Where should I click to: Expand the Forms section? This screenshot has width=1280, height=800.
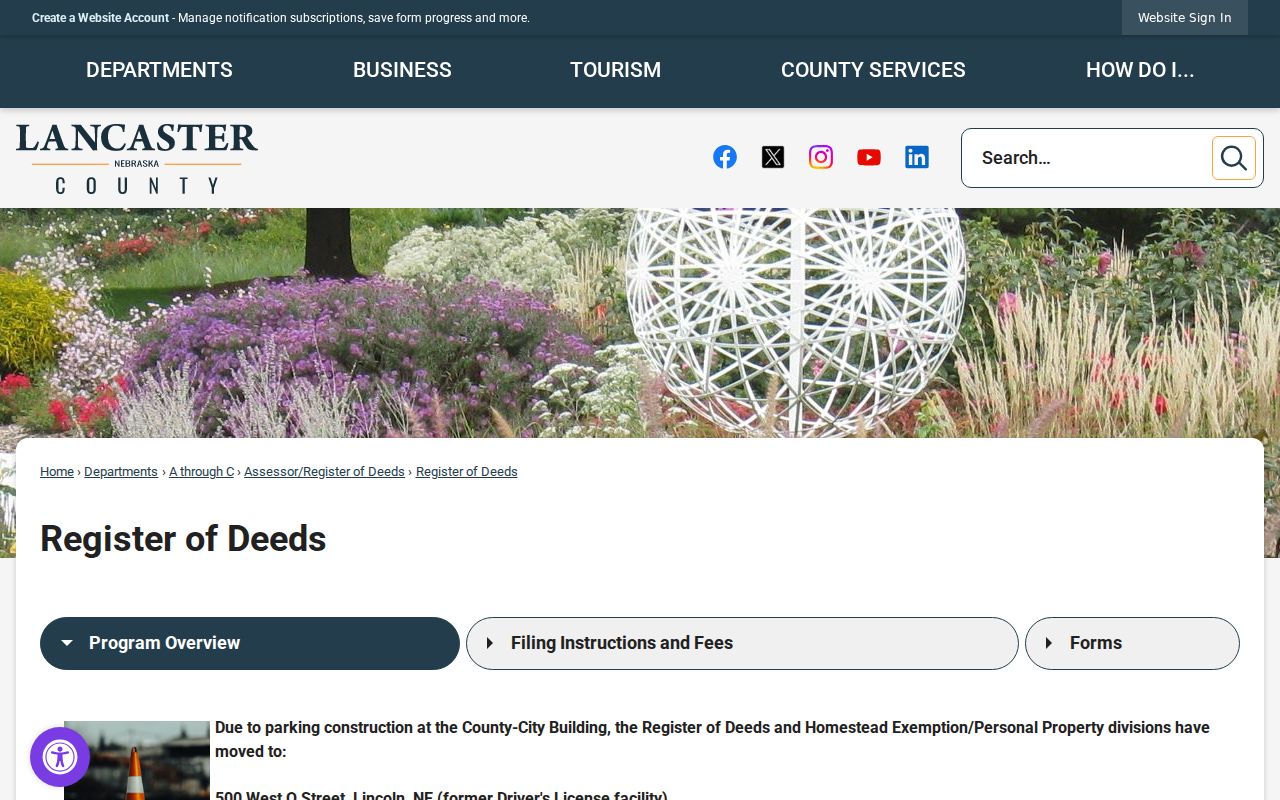click(1132, 643)
